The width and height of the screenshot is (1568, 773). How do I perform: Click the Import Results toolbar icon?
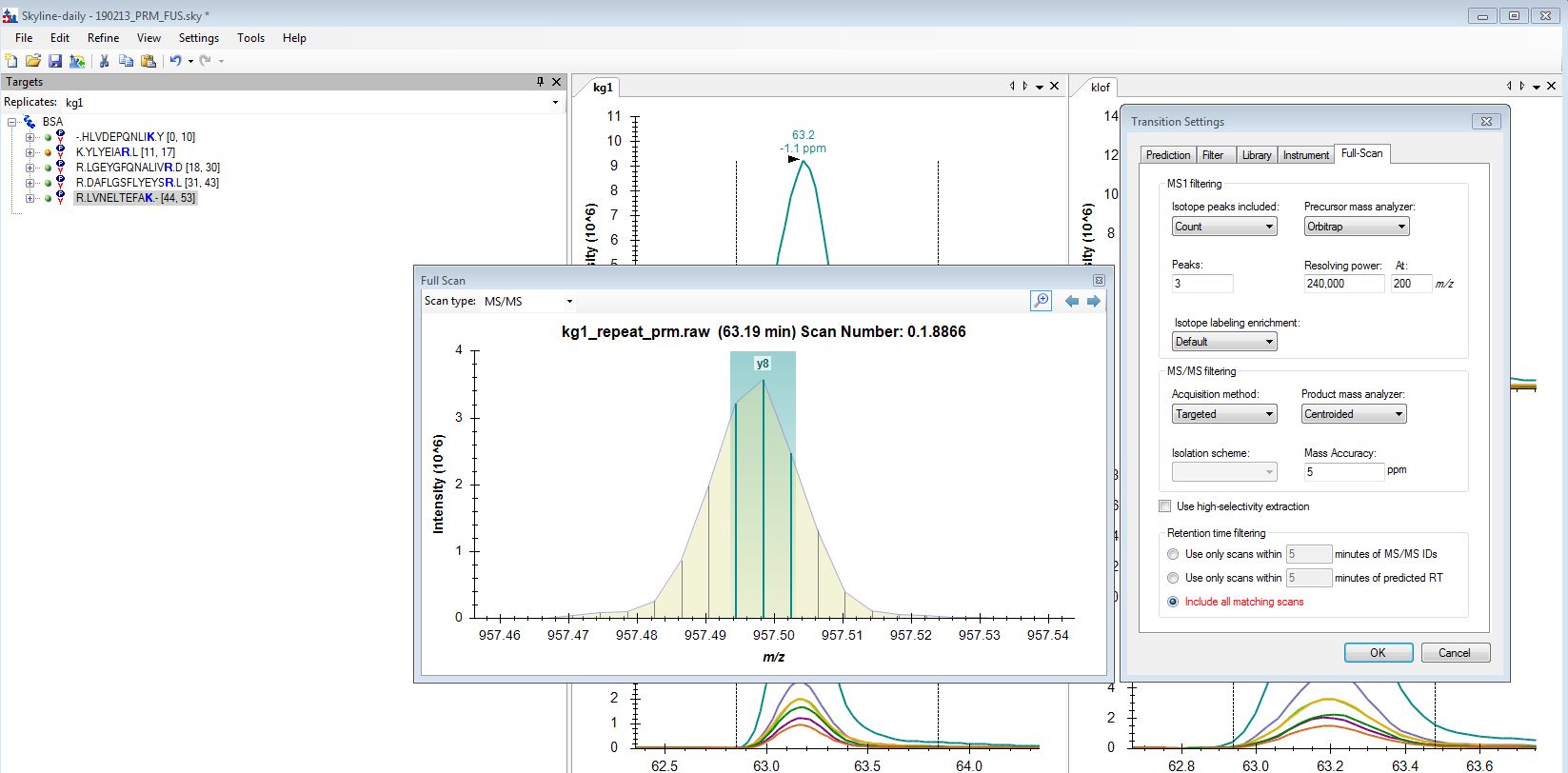tap(77, 61)
